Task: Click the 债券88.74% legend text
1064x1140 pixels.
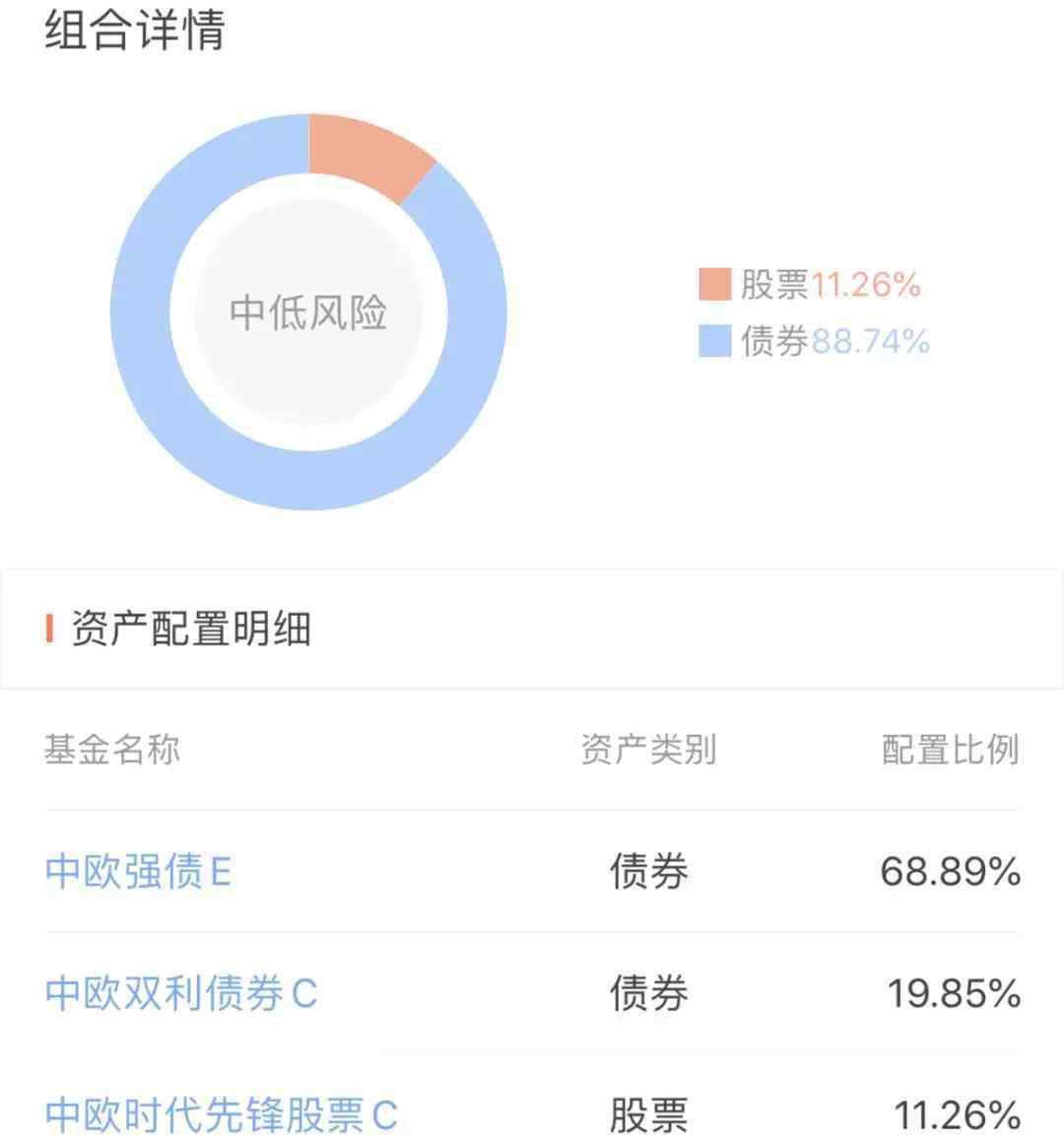Action: (835, 340)
